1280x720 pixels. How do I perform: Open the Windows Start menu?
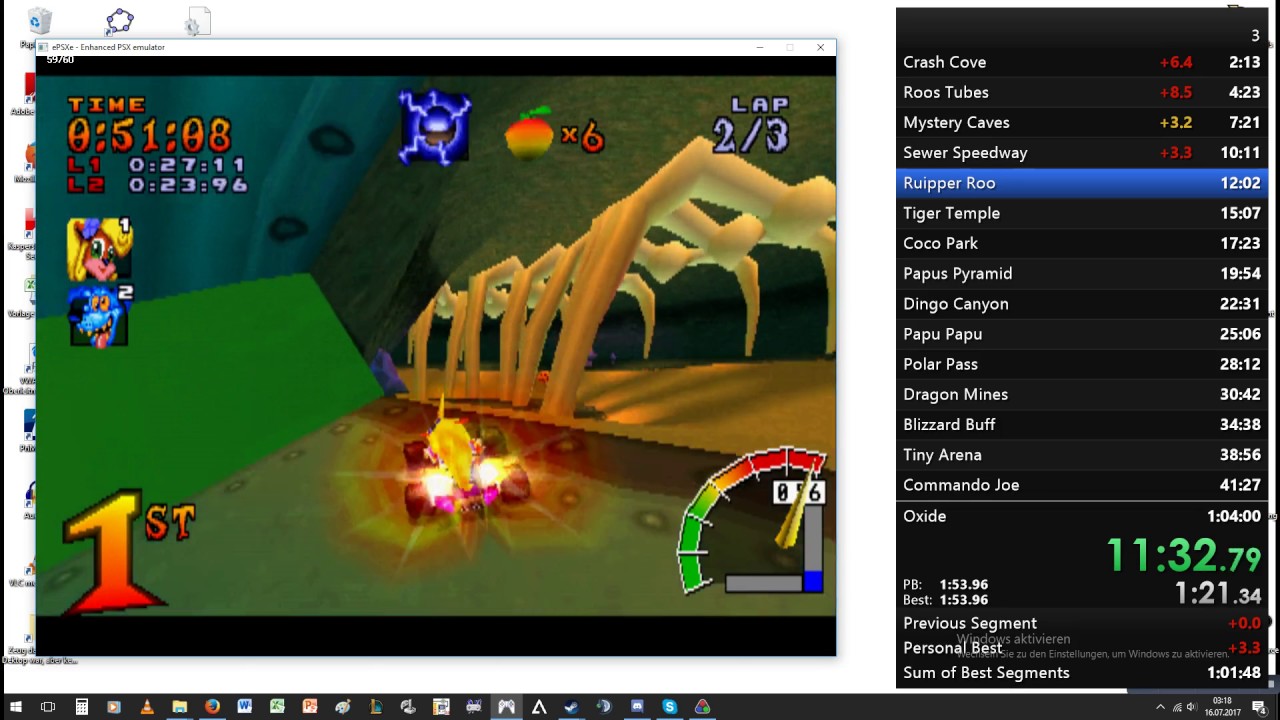pos(16,707)
